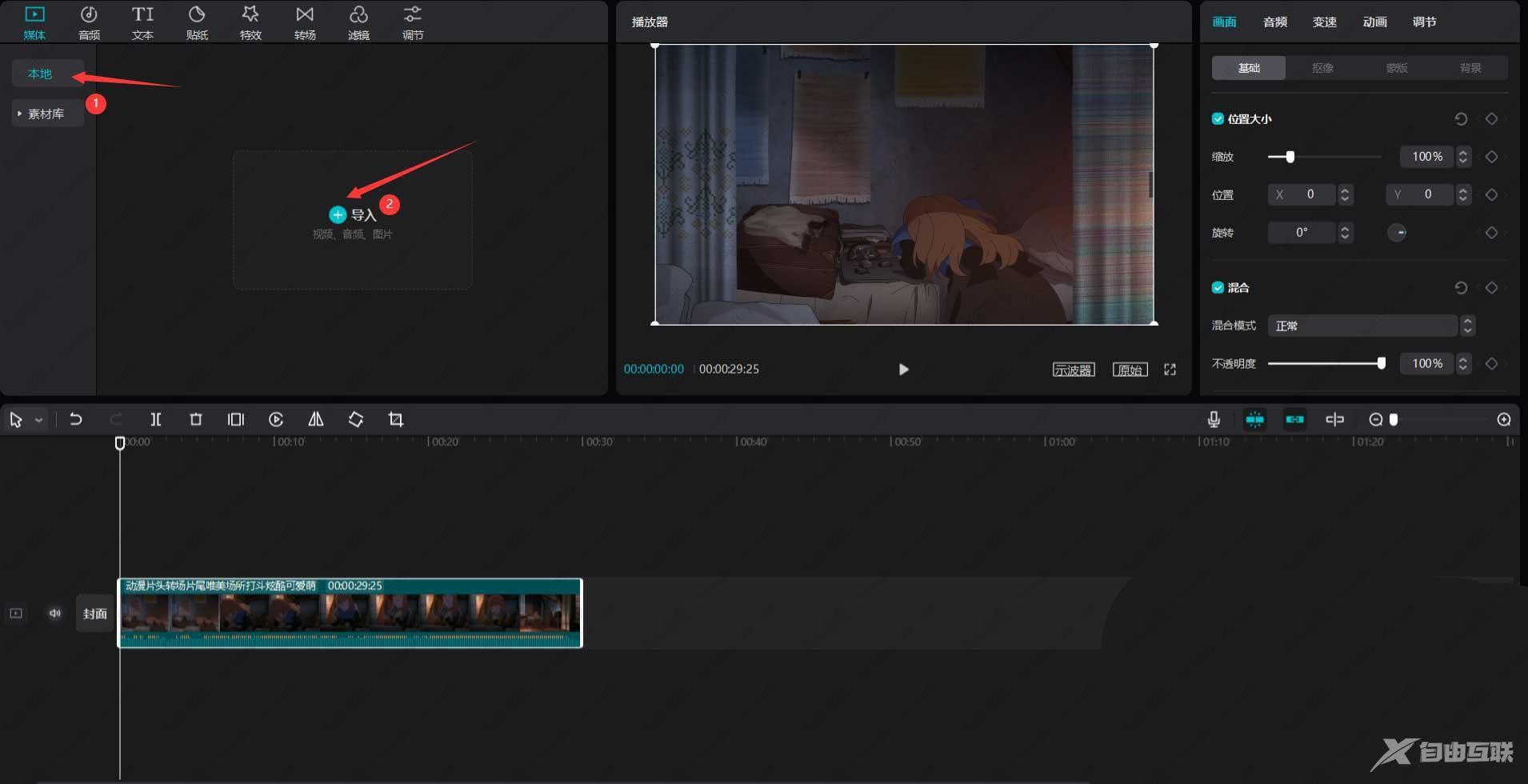Toggle the 混合 blend checkbox
Screen dimensions: 1528x784
pyautogui.click(x=1218, y=287)
